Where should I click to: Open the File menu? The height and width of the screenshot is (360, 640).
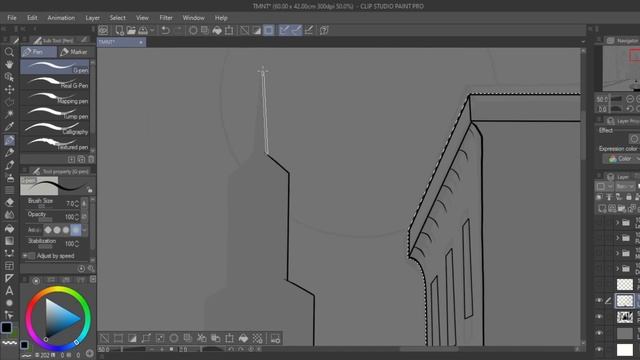click(12, 18)
